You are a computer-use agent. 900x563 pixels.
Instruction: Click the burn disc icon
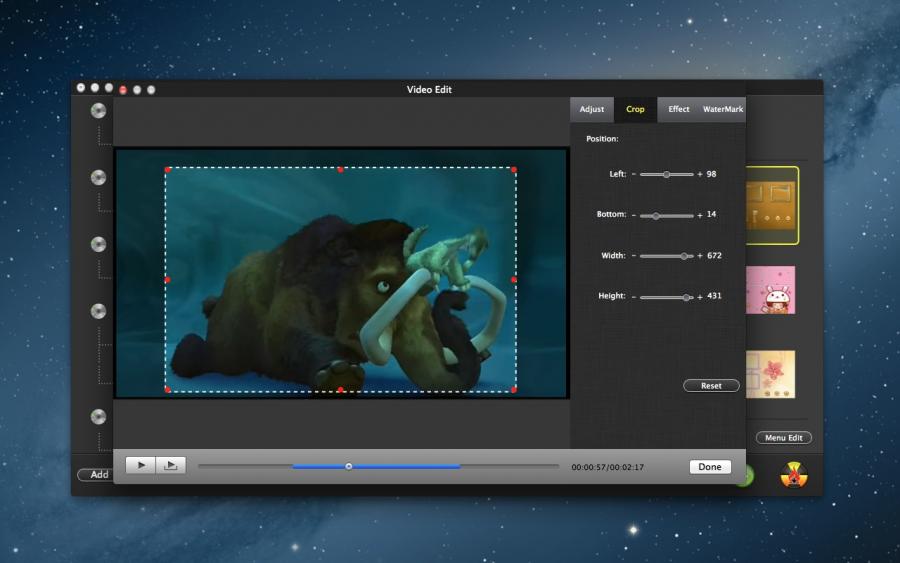794,475
